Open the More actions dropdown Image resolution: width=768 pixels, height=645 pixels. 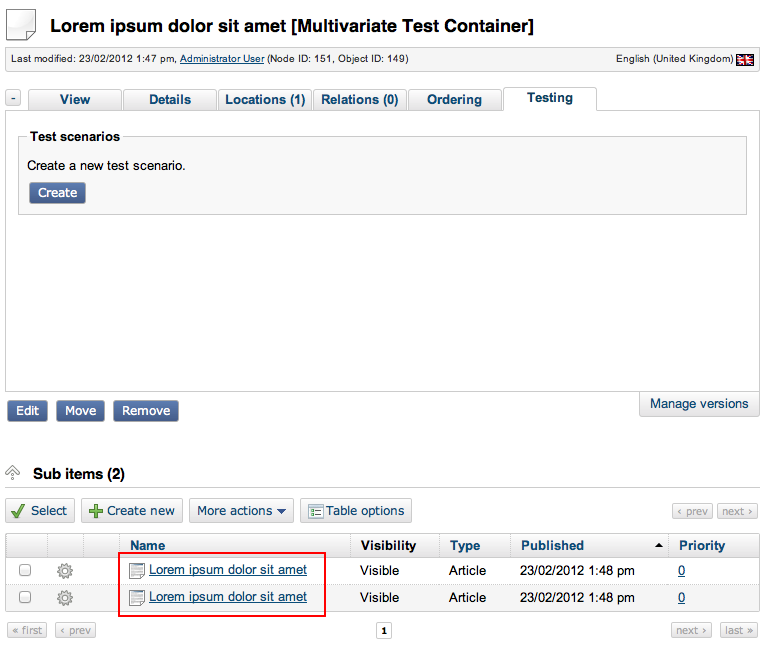[241, 511]
